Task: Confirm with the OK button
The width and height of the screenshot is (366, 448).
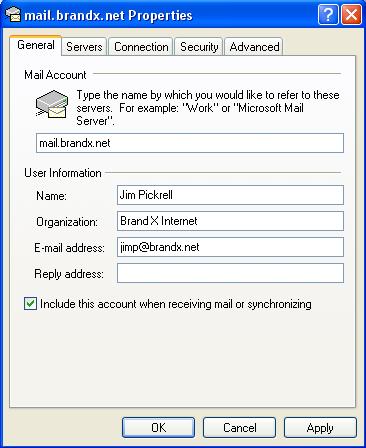Action: click(158, 428)
